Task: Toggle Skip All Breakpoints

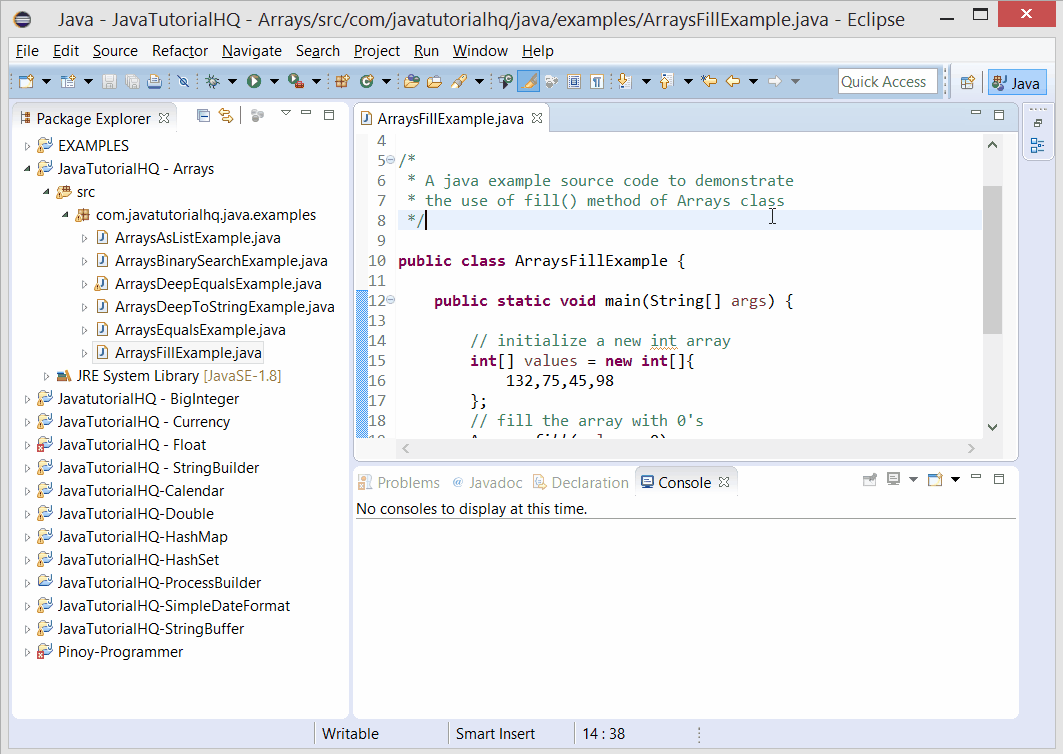Action: 183,79
